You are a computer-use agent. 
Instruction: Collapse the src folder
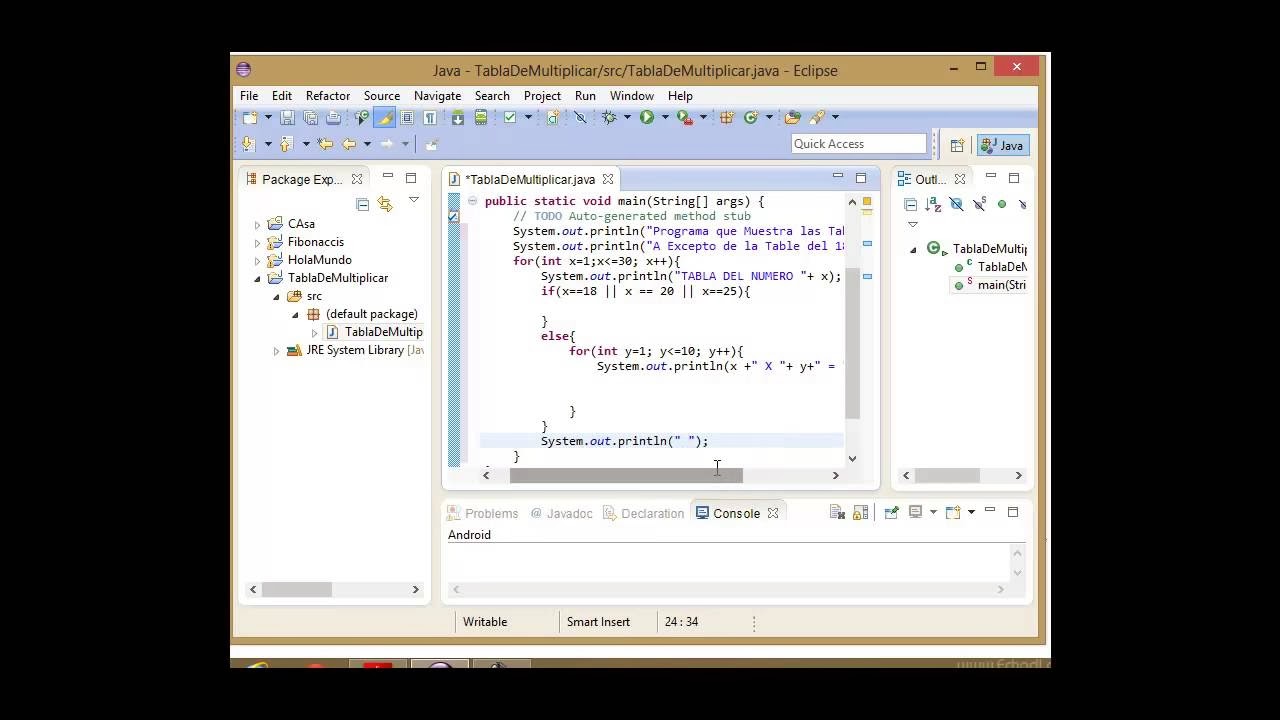coord(276,297)
